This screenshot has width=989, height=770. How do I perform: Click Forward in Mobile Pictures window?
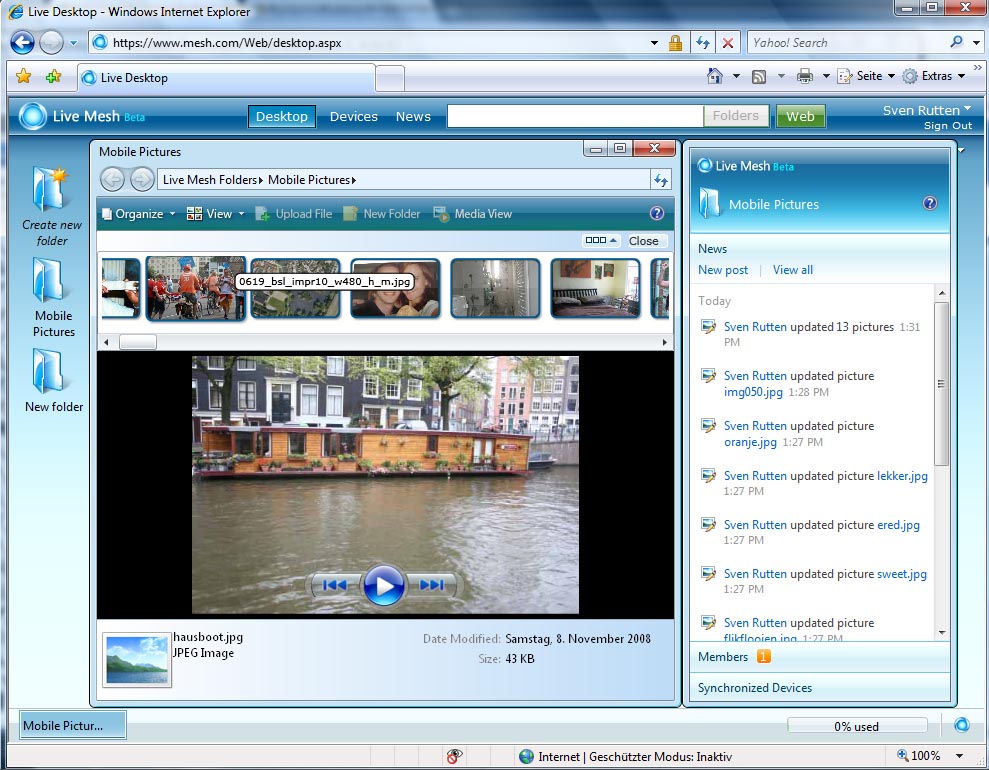142,180
